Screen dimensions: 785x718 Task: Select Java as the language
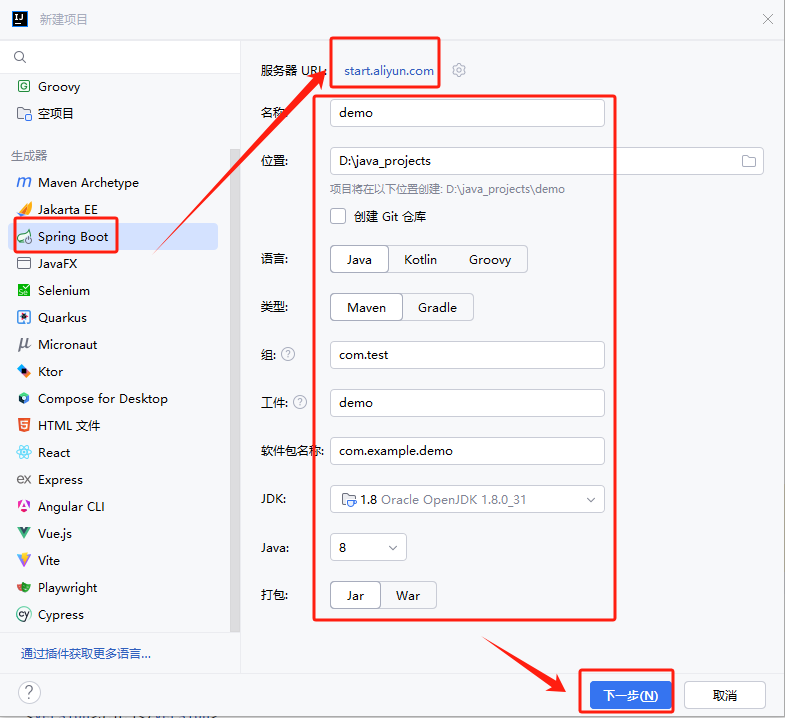click(359, 259)
